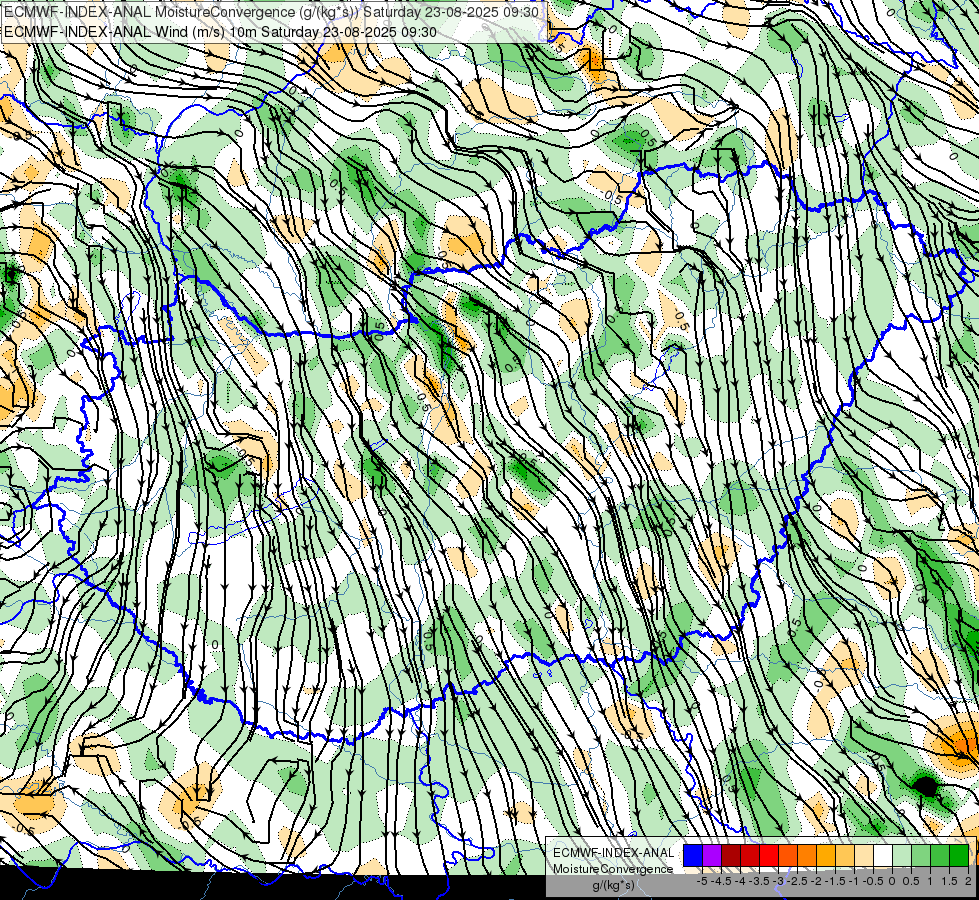Screen dimensions: 979x900
Task: Click the purple legend swatch after -4.5
Action: (712, 856)
